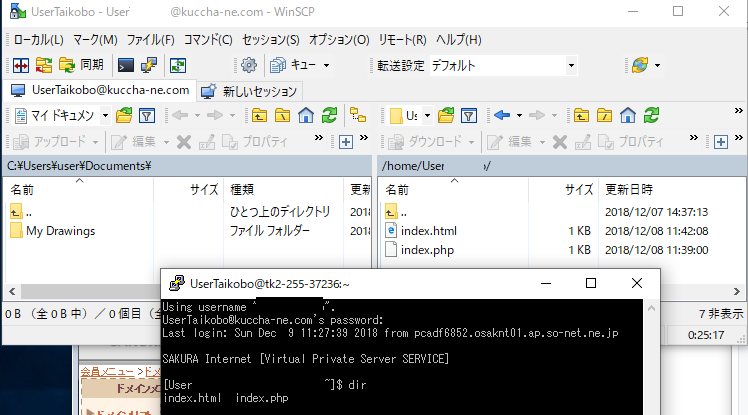Click the synchronize browsing icon beside 同期
The image size is (748, 415).
coord(44,65)
